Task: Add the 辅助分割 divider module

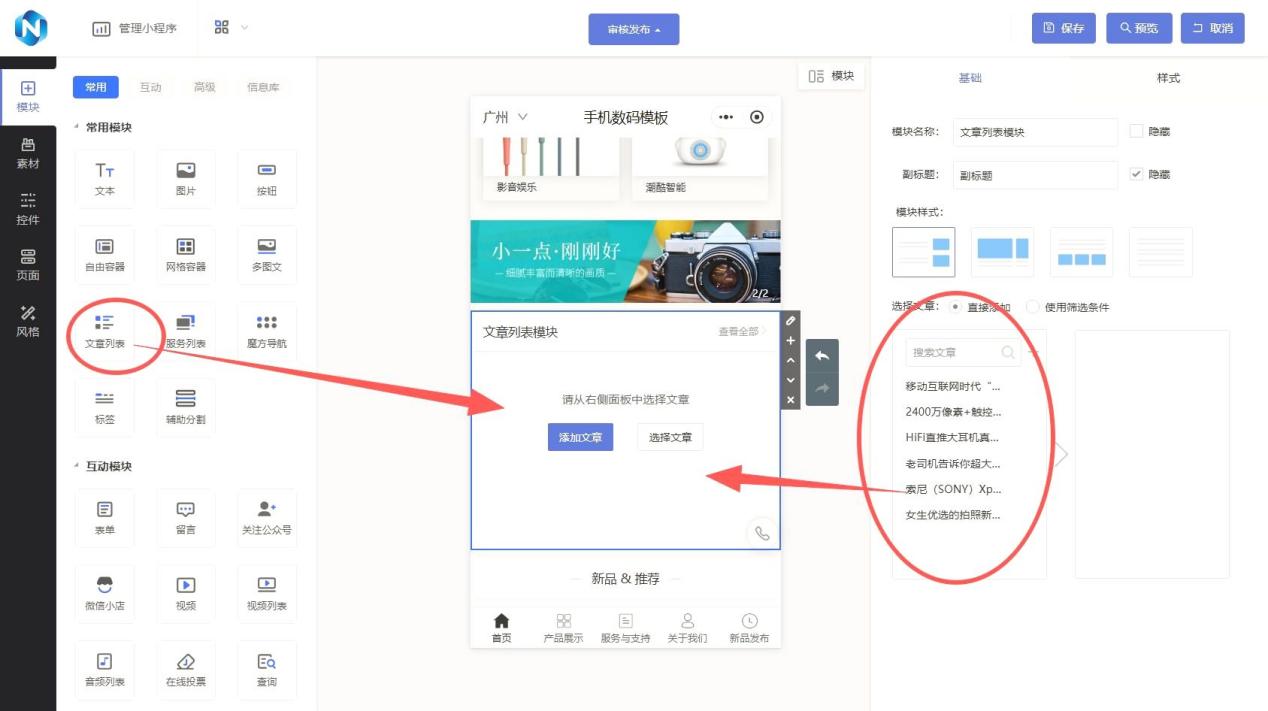Action: [x=186, y=407]
